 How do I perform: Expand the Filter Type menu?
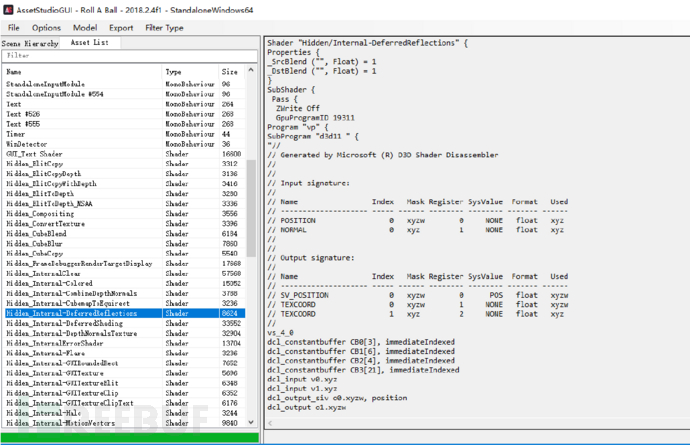164,28
